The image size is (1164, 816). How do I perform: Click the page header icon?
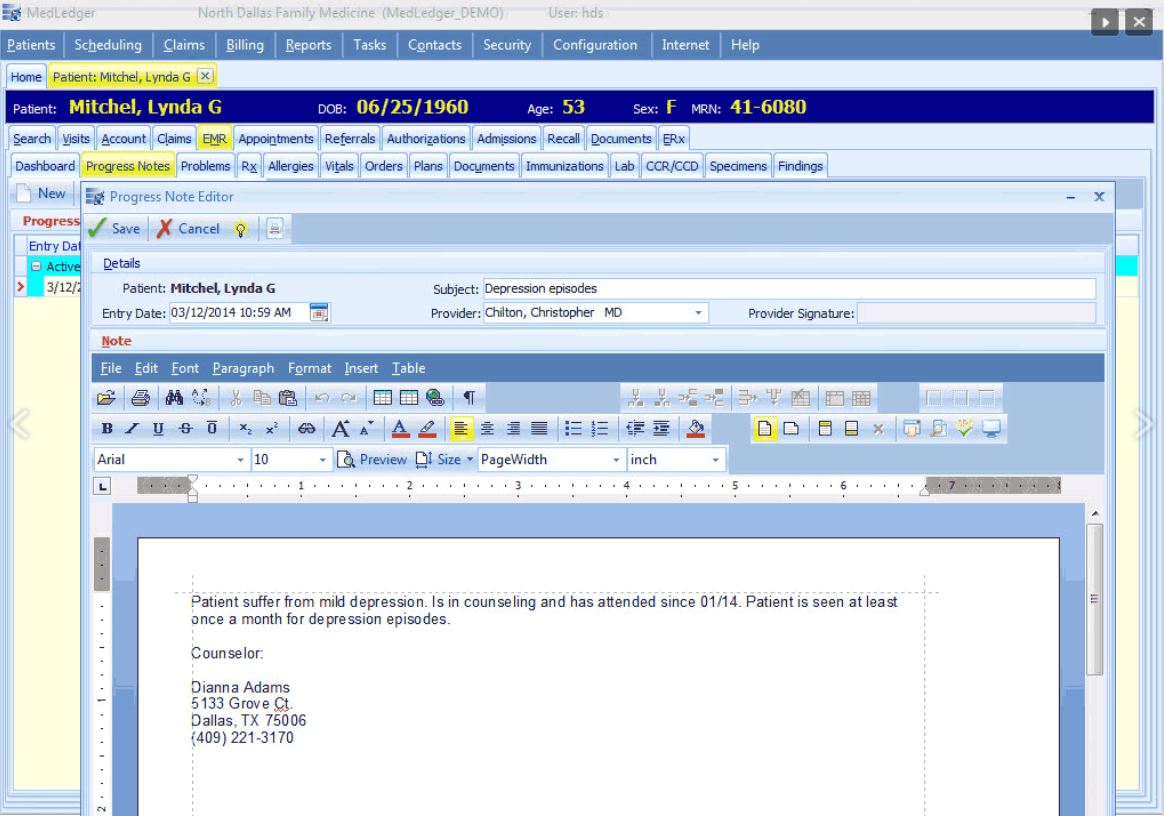pos(825,428)
